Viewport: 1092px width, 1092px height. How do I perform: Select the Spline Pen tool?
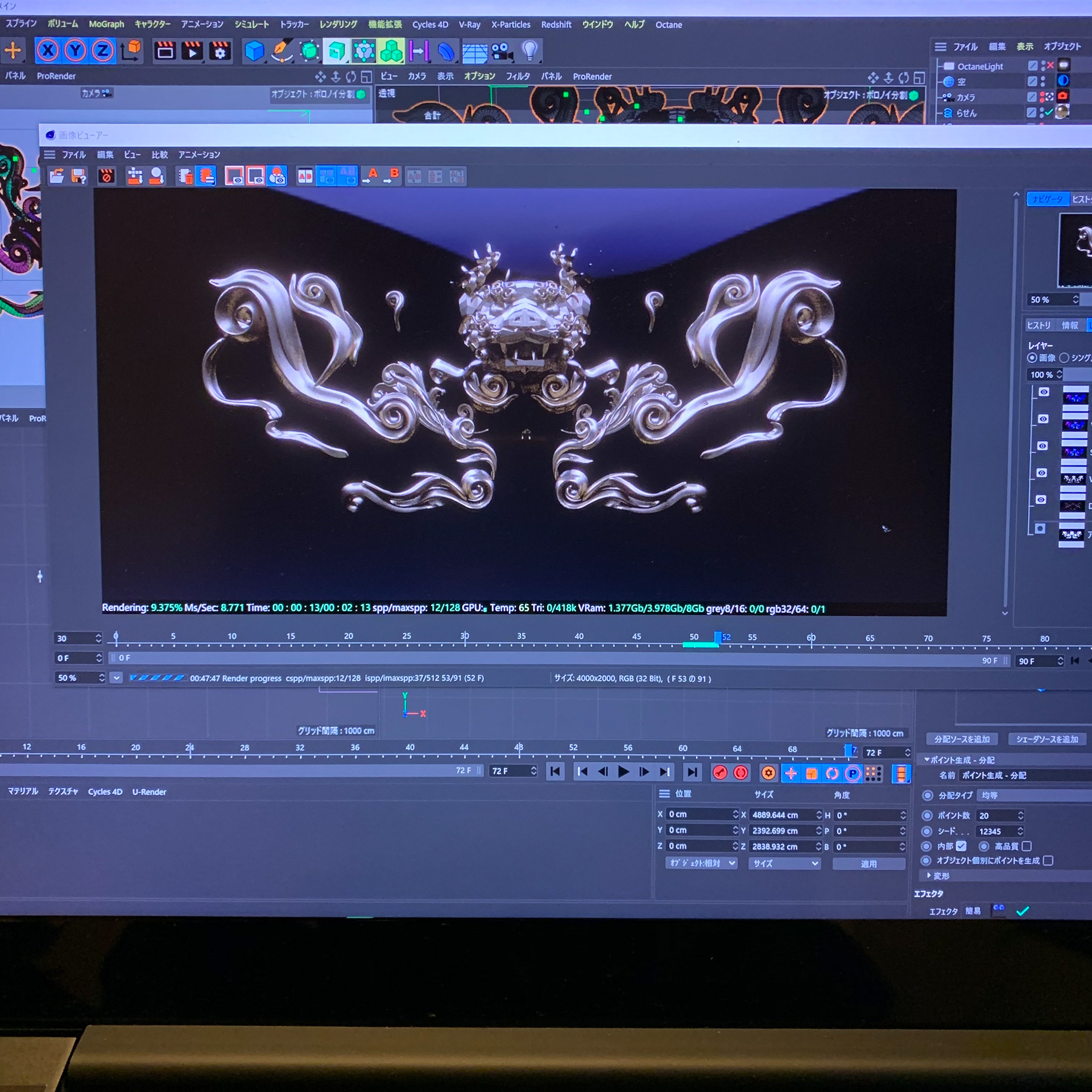point(282,51)
